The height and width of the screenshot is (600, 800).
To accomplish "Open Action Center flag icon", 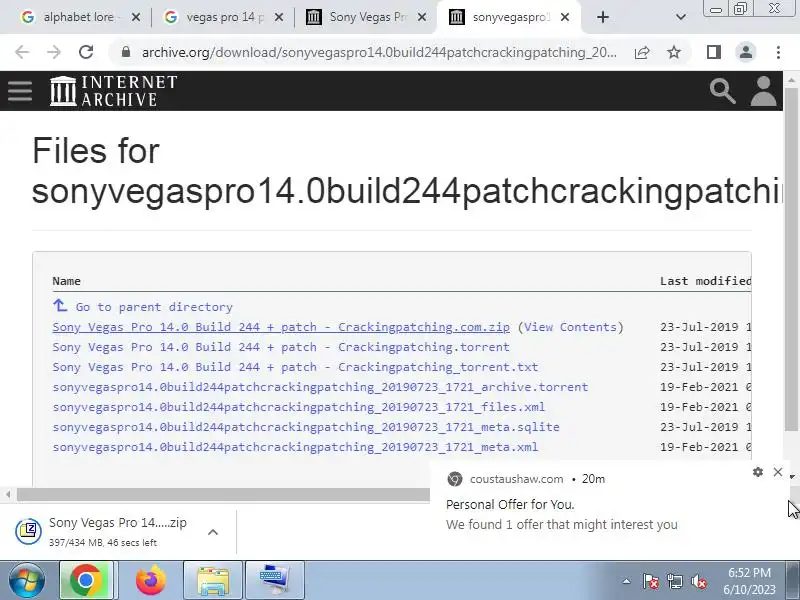I will pyautogui.click(x=651, y=581).
